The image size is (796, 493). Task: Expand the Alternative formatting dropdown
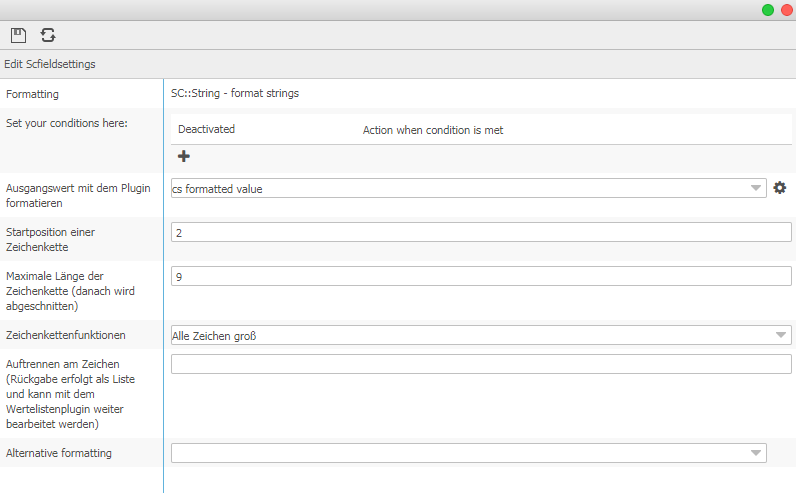[756, 453]
